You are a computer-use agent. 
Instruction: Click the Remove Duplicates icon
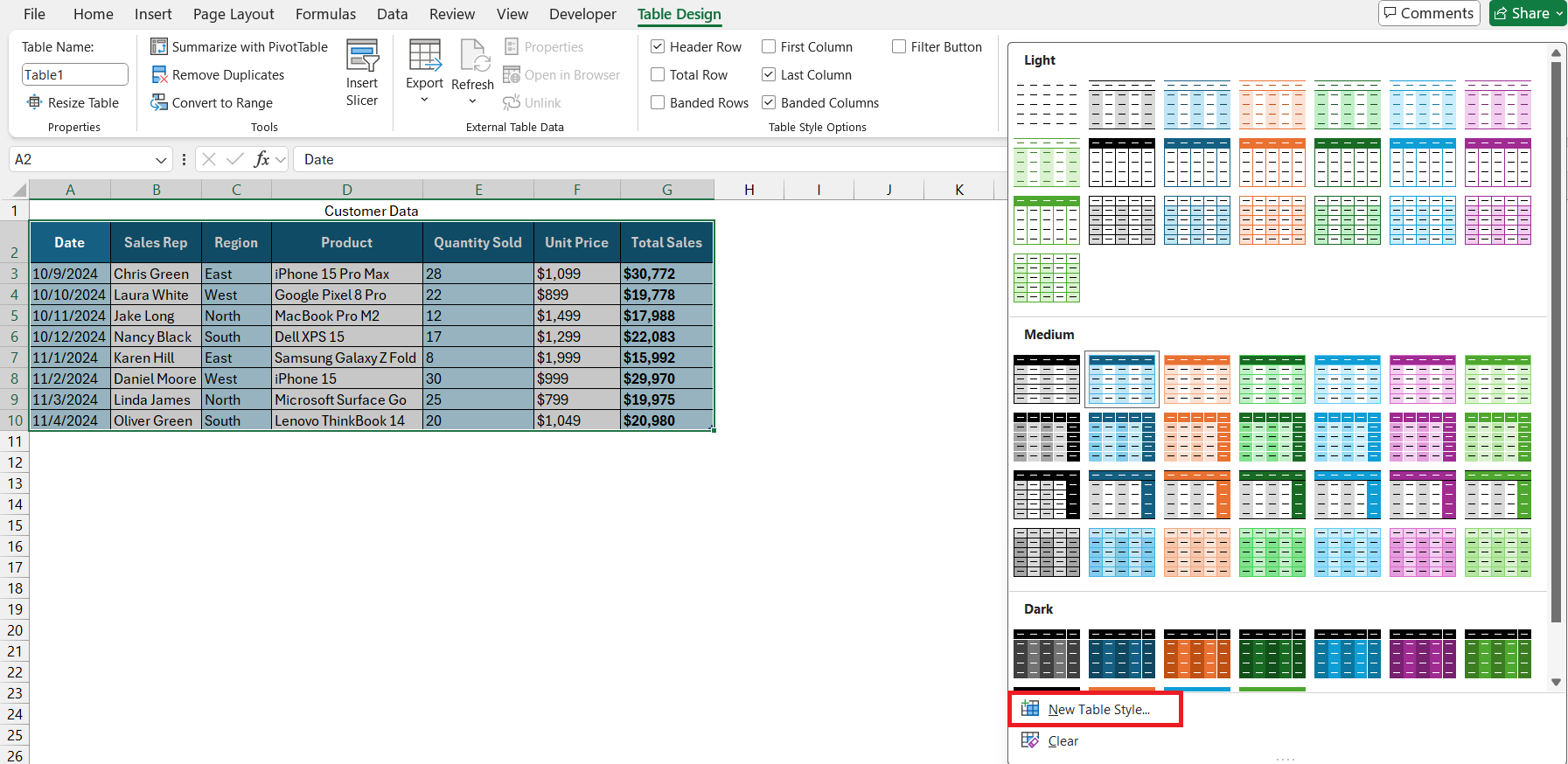pyautogui.click(x=159, y=74)
